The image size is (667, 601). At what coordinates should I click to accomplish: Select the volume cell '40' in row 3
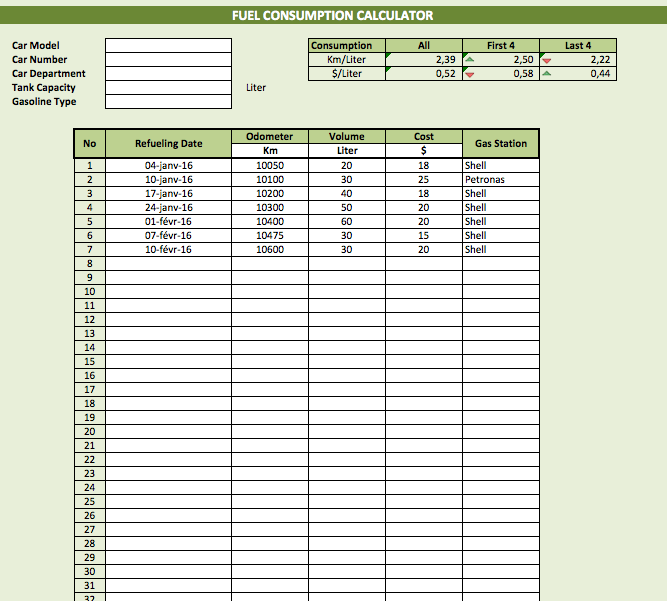[x=347, y=194]
